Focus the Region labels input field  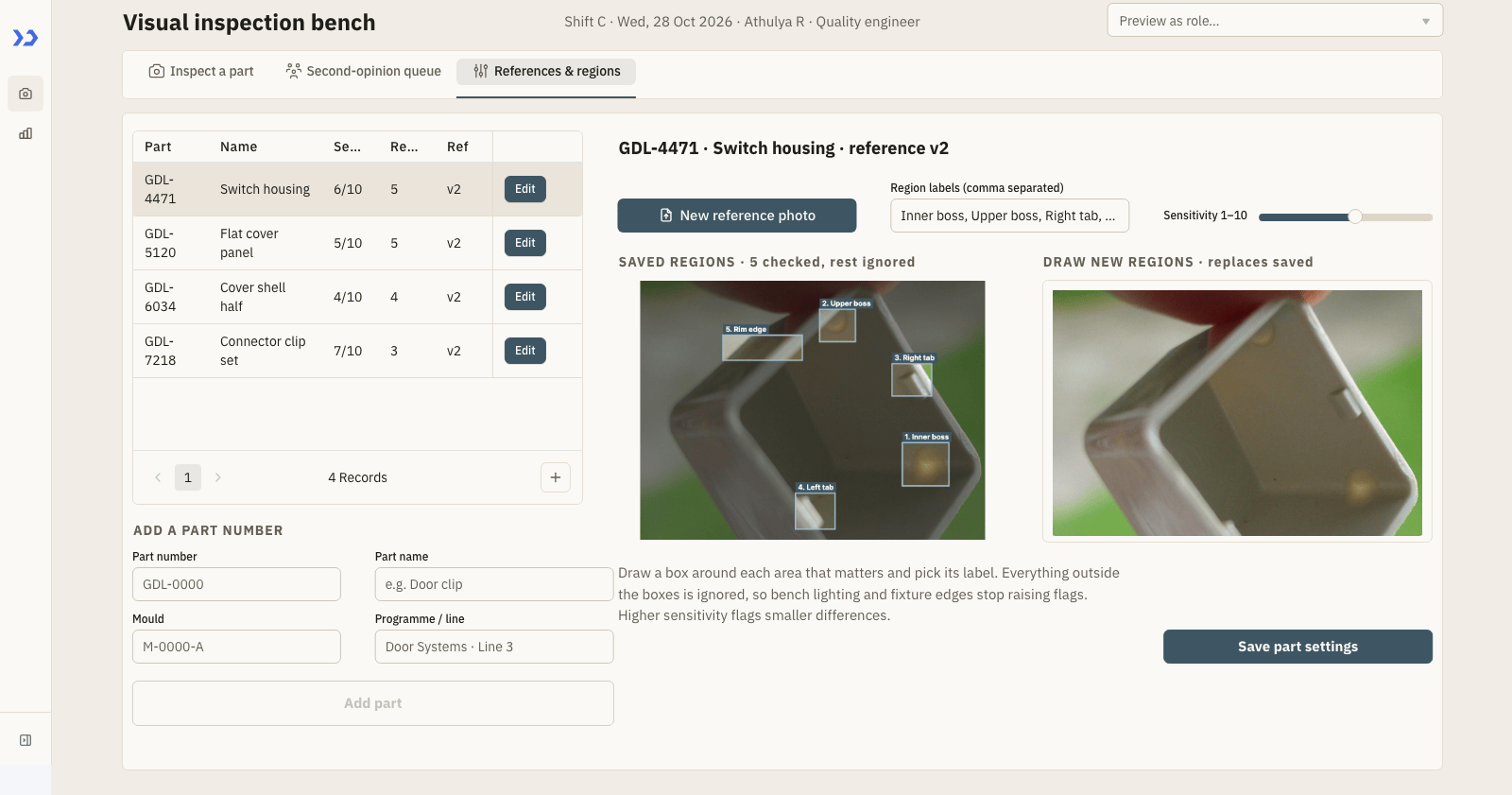click(1009, 216)
